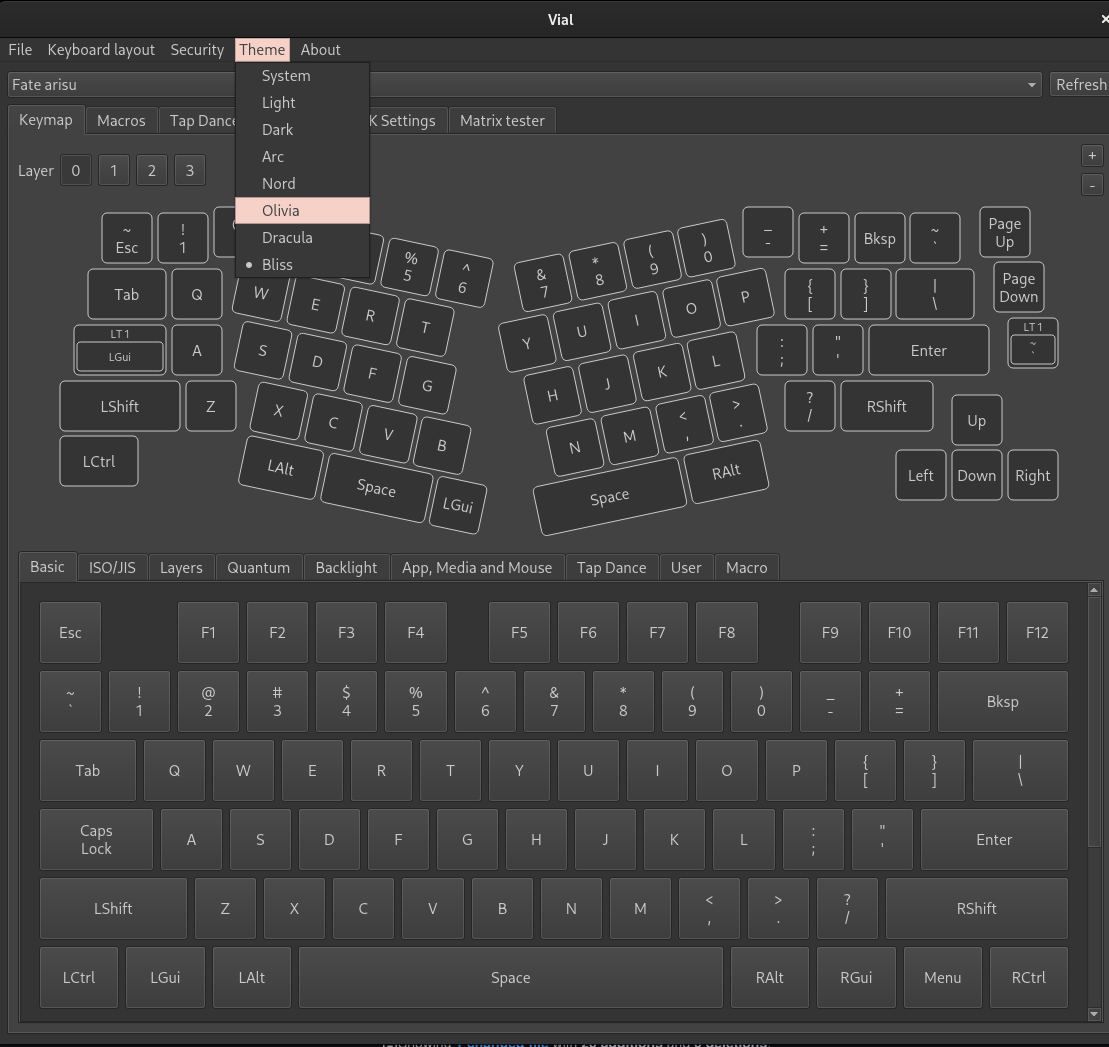
Task: Click the LT1 LGui key on the keymap
Action: 119,350
